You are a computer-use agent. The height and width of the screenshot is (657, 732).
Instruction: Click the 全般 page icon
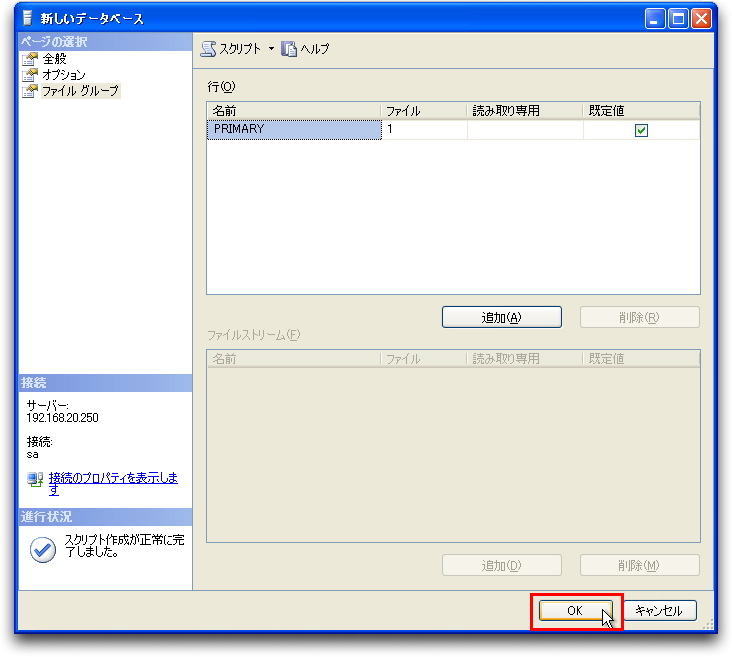tap(30, 59)
